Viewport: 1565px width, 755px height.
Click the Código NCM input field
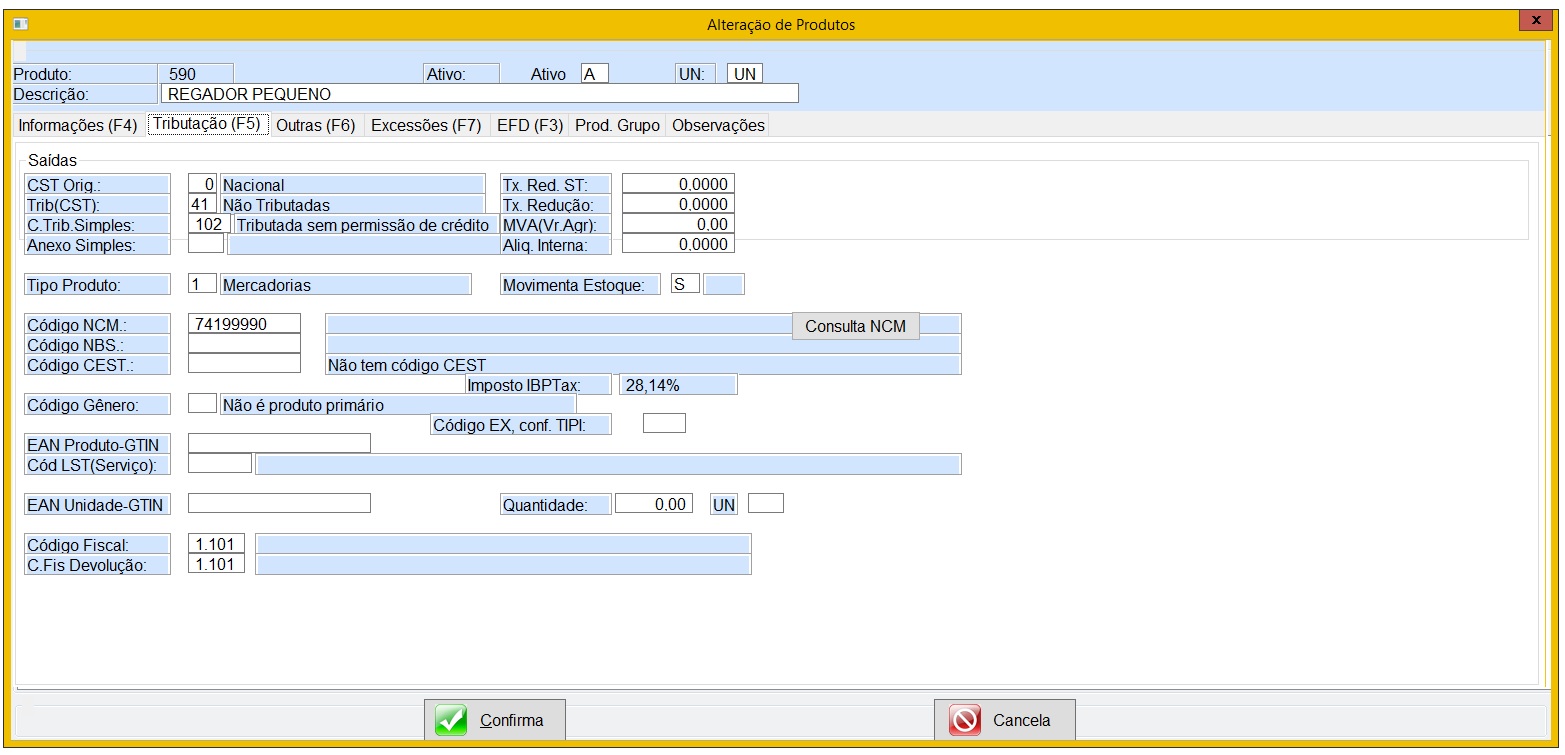tap(244, 324)
